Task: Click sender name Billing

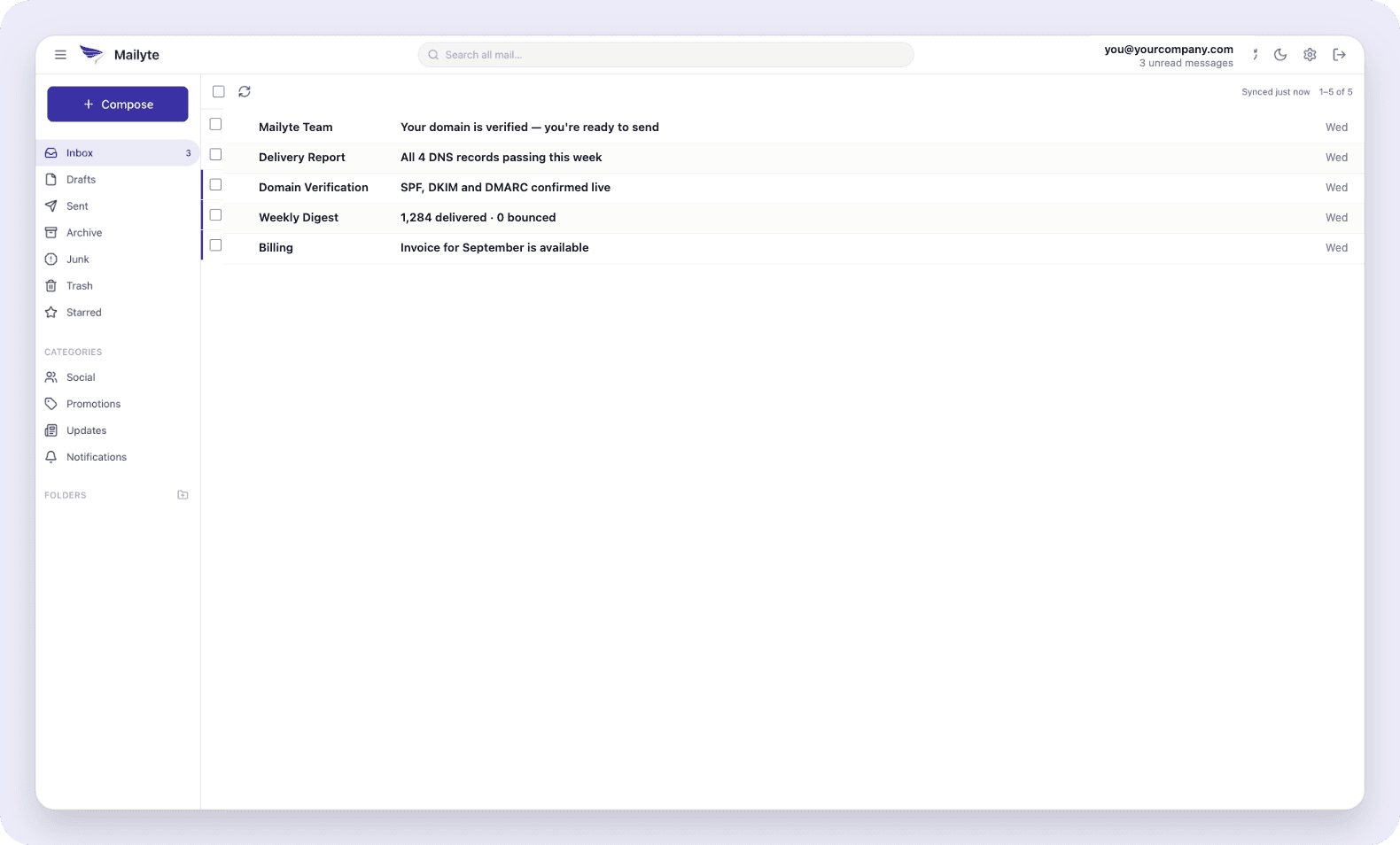Action: (276, 248)
